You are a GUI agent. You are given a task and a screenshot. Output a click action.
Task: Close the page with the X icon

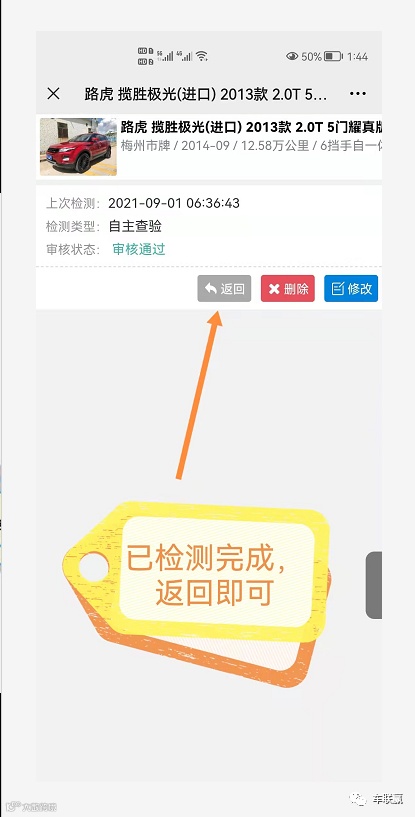tap(53, 94)
